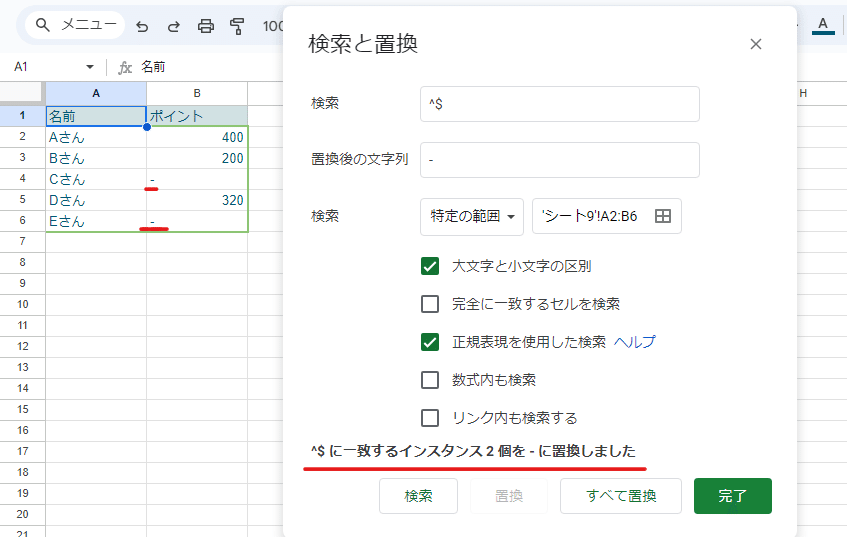Click the すべて置換 button

(621, 496)
